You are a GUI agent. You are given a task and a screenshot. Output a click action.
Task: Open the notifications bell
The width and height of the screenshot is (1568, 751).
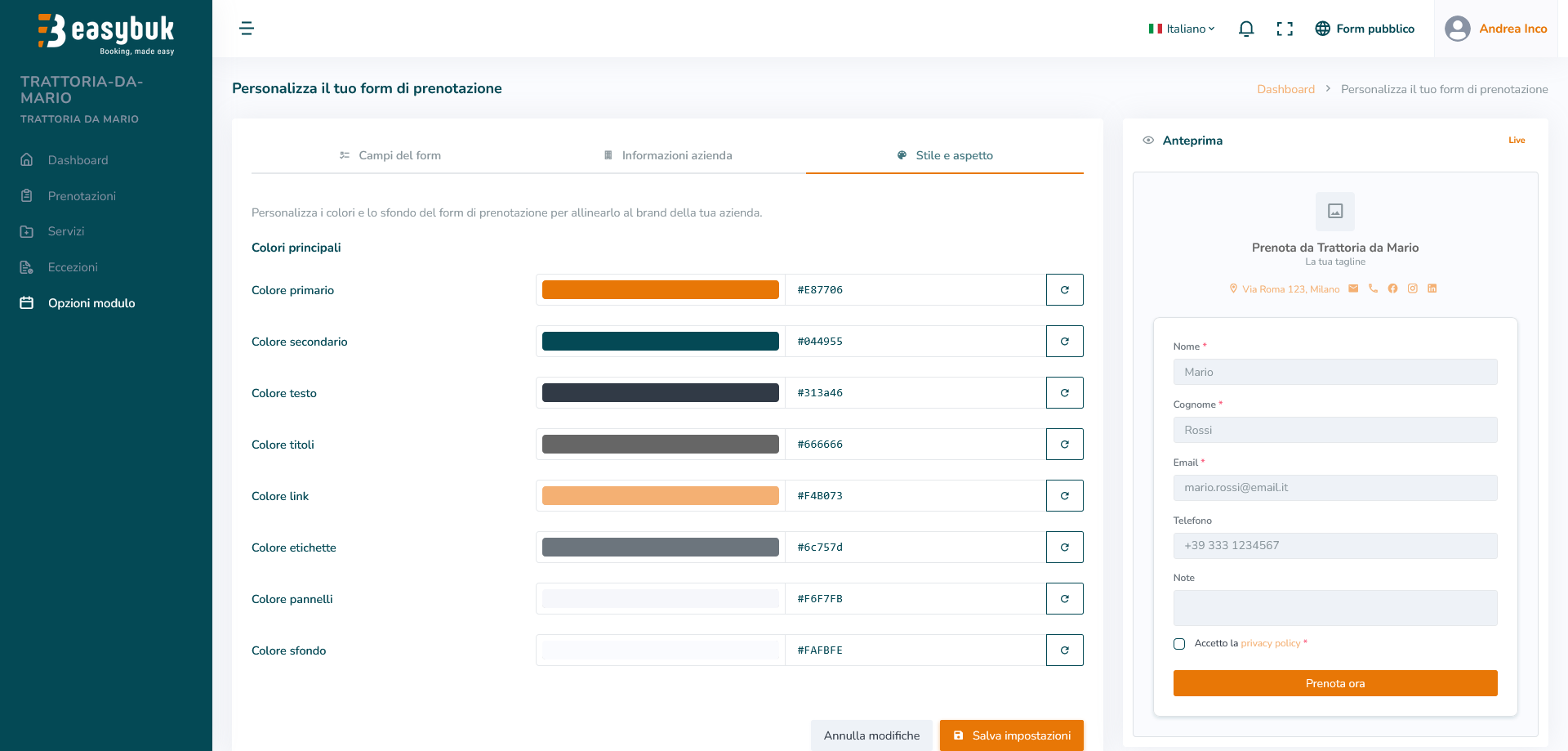click(1246, 29)
